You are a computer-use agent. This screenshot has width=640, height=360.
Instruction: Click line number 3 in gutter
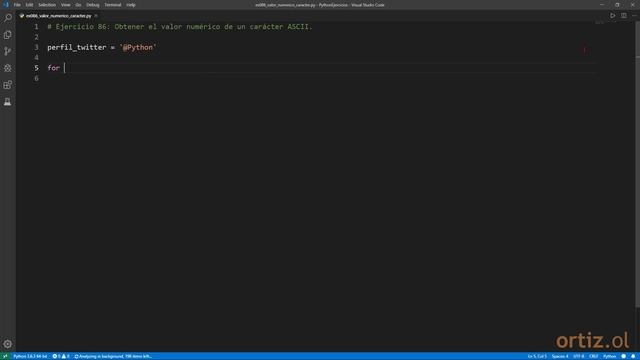(36, 47)
